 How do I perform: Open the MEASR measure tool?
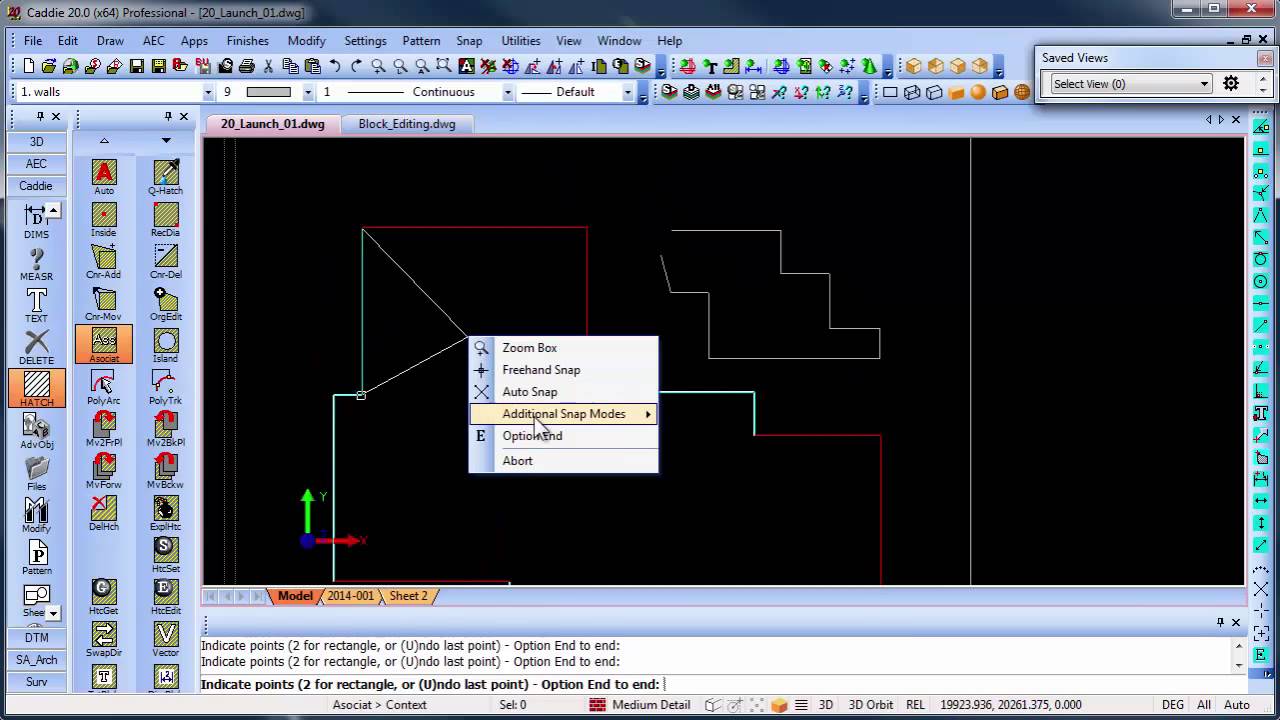[36, 262]
